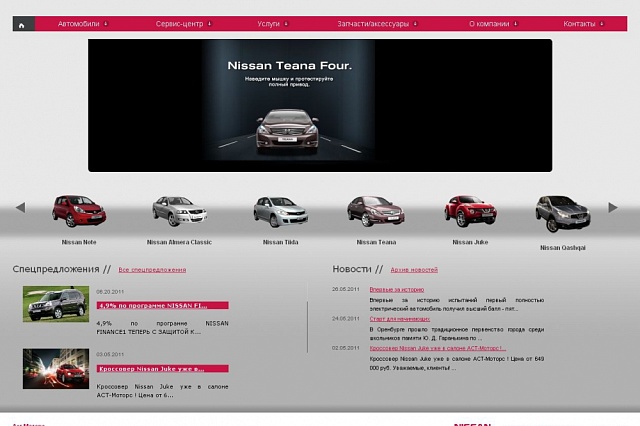Expand the Услуги menu arrow

pyautogui.click(x=286, y=24)
